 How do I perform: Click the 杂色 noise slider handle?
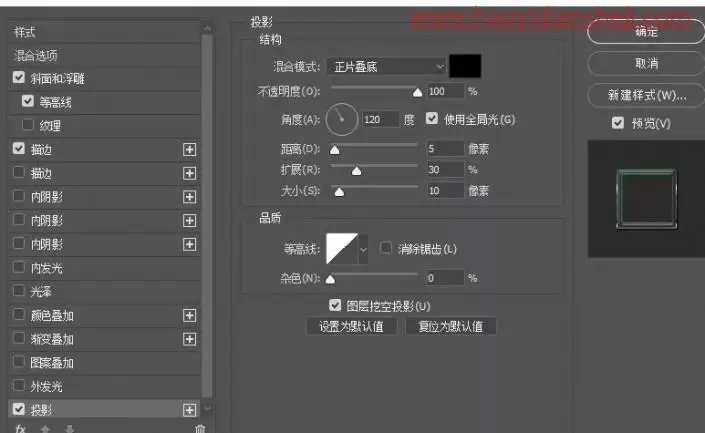[x=330, y=279]
